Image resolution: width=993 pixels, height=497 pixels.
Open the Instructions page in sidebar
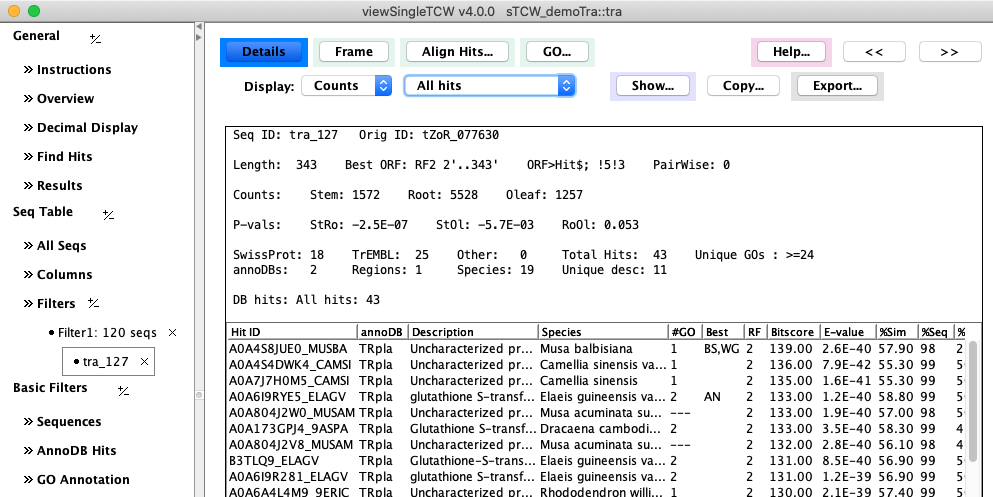point(73,70)
